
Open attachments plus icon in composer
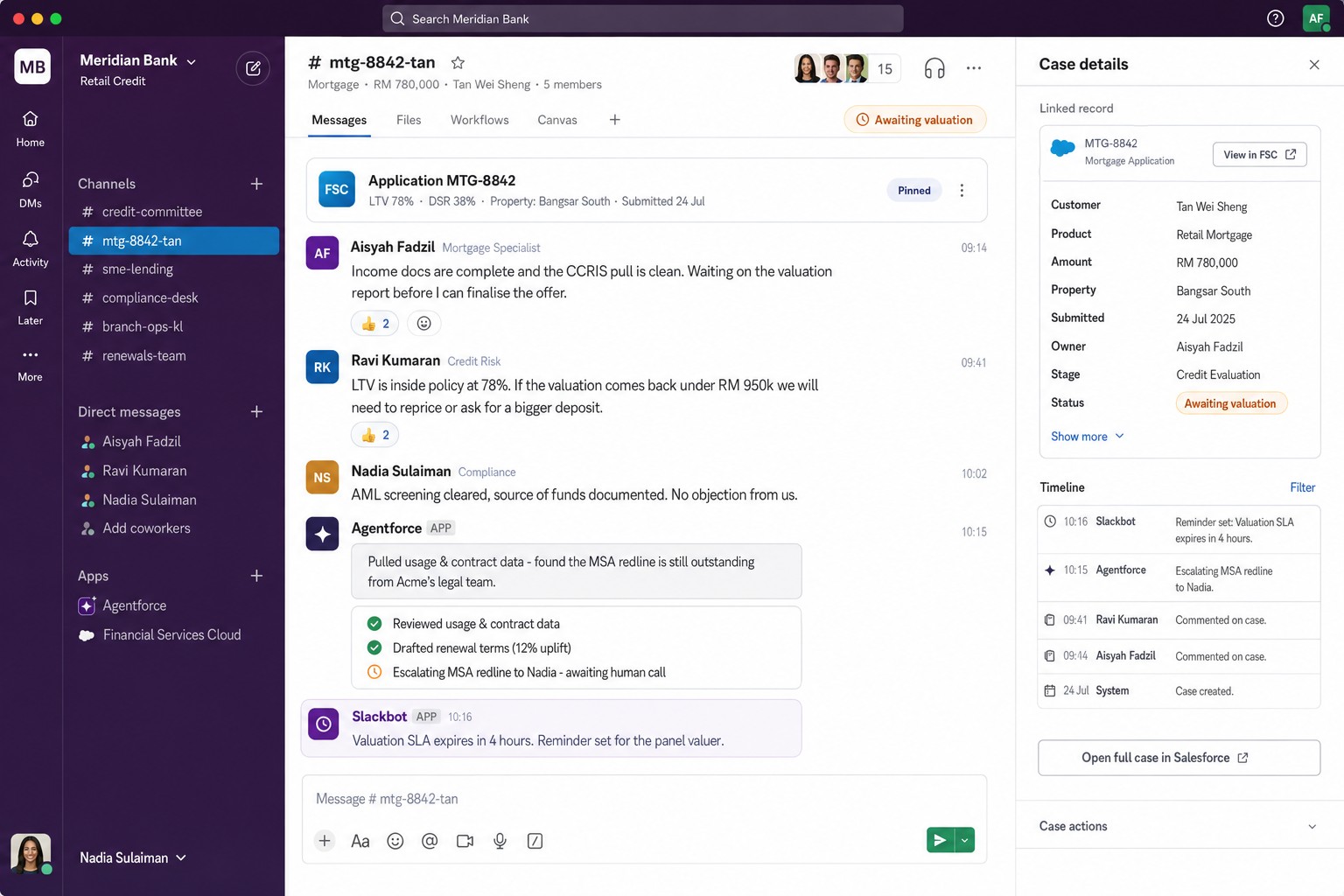[325, 841]
